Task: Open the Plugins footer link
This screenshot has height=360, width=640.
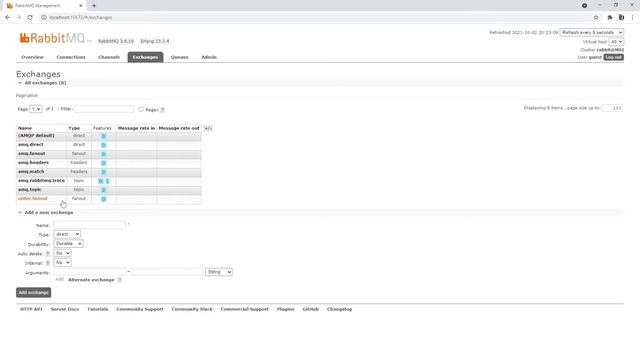Action: point(285,309)
